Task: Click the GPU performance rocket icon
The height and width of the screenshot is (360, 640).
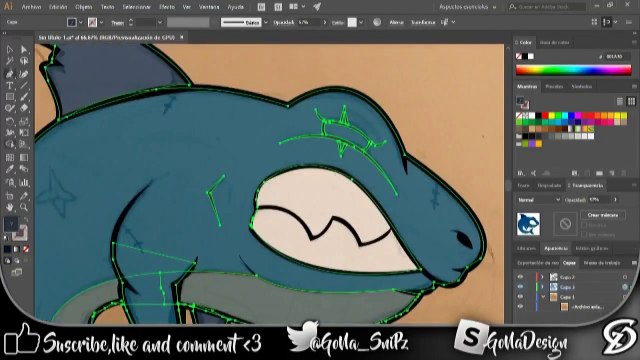Action: (317, 7)
